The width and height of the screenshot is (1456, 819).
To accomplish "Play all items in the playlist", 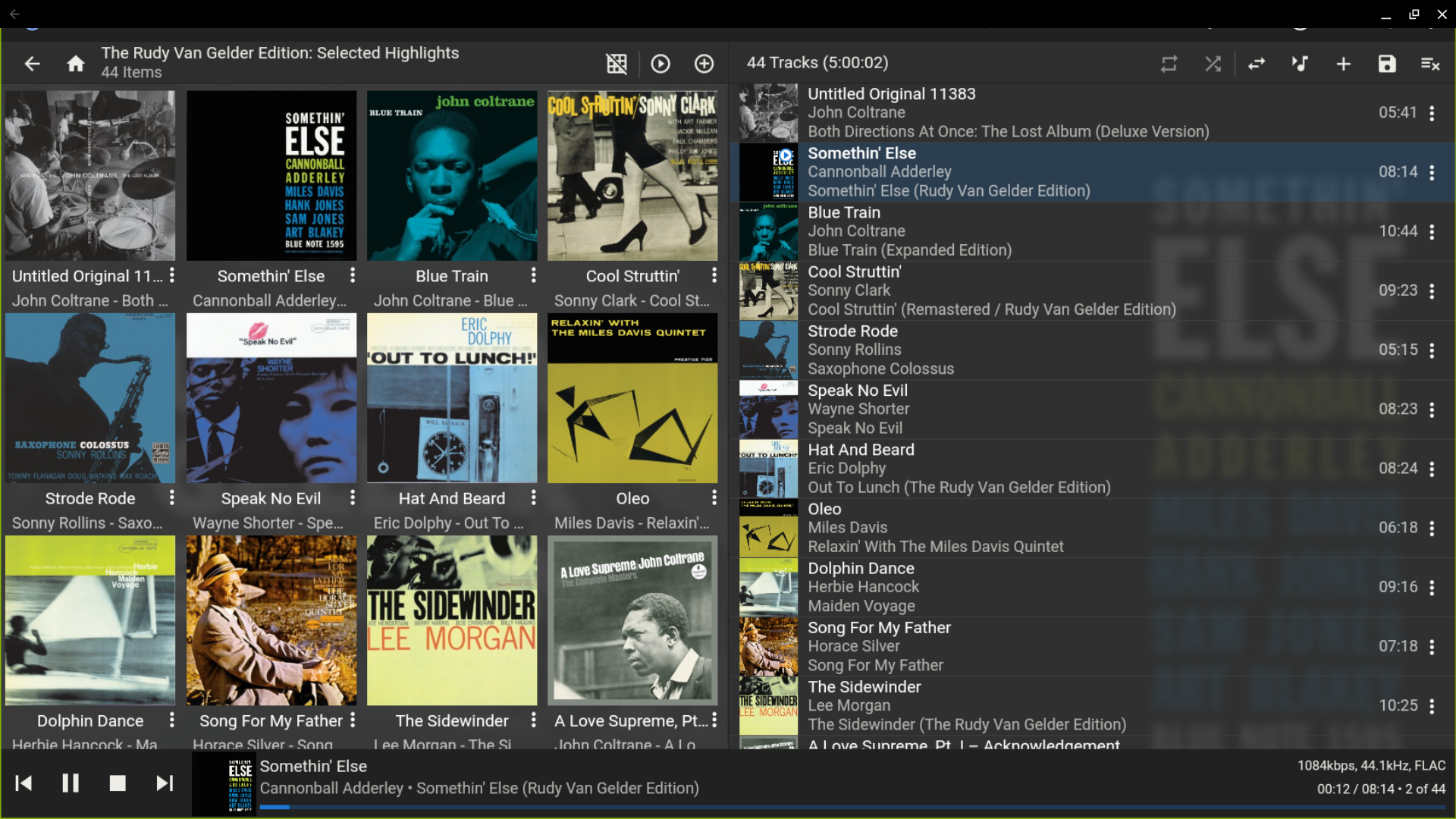I will tap(661, 64).
